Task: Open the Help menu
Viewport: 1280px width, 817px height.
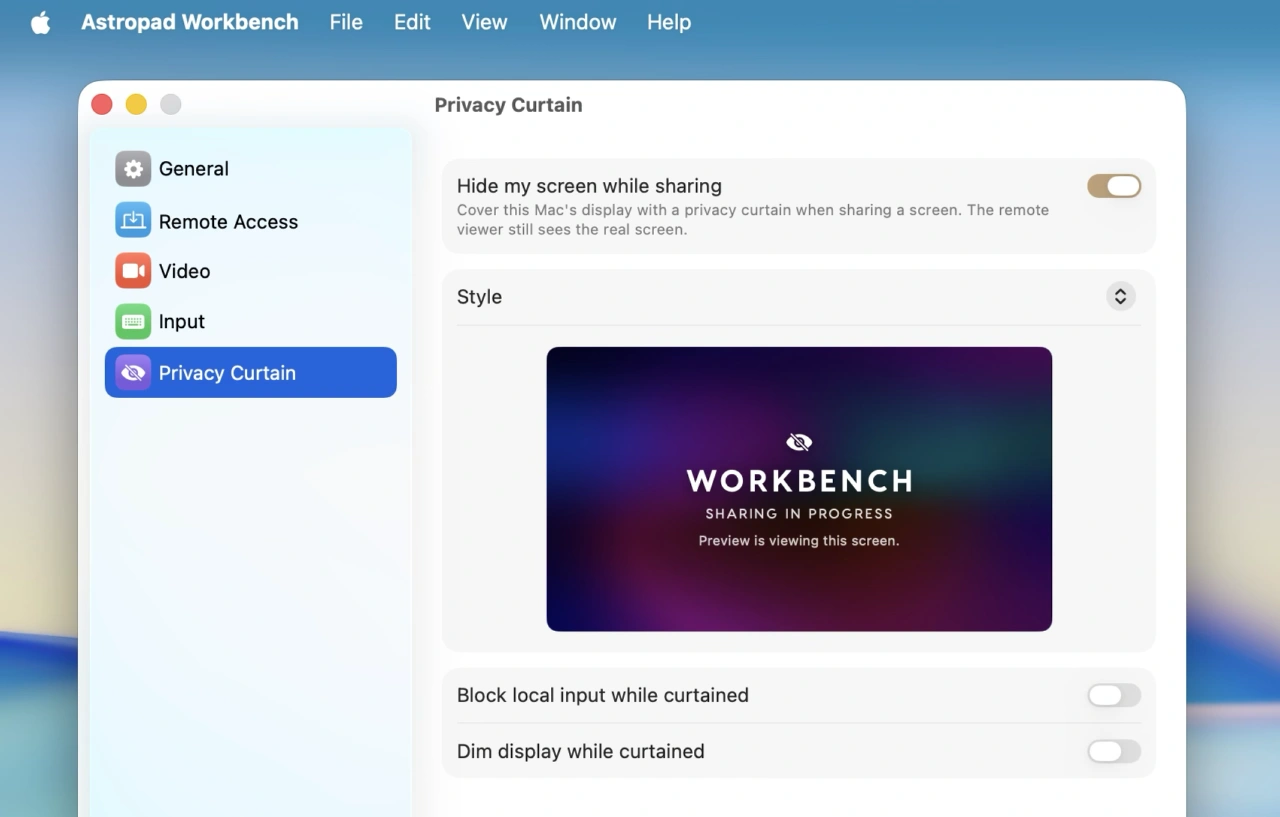Action: tap(669, 22)
